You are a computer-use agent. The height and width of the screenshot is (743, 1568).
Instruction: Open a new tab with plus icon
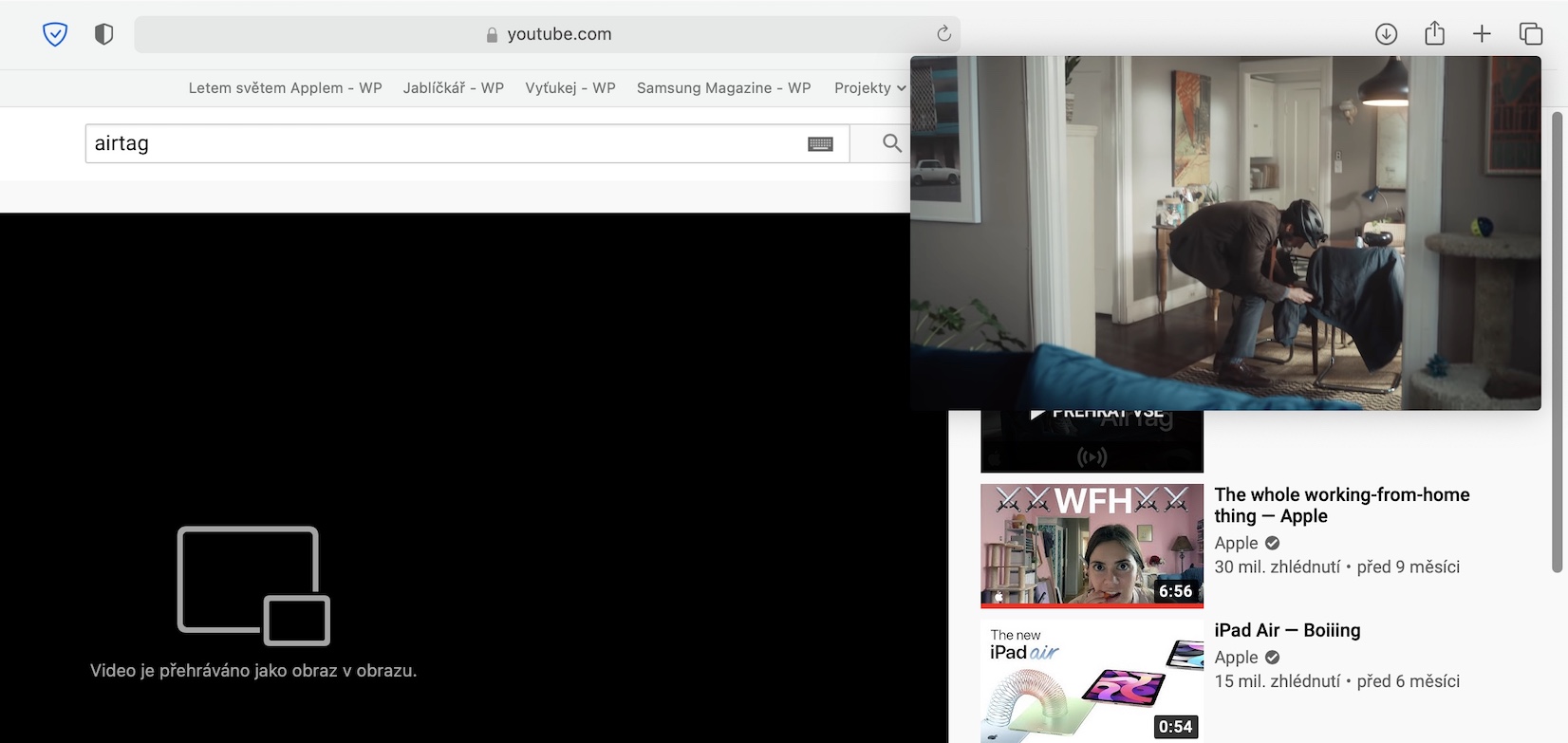[1482, 34]
